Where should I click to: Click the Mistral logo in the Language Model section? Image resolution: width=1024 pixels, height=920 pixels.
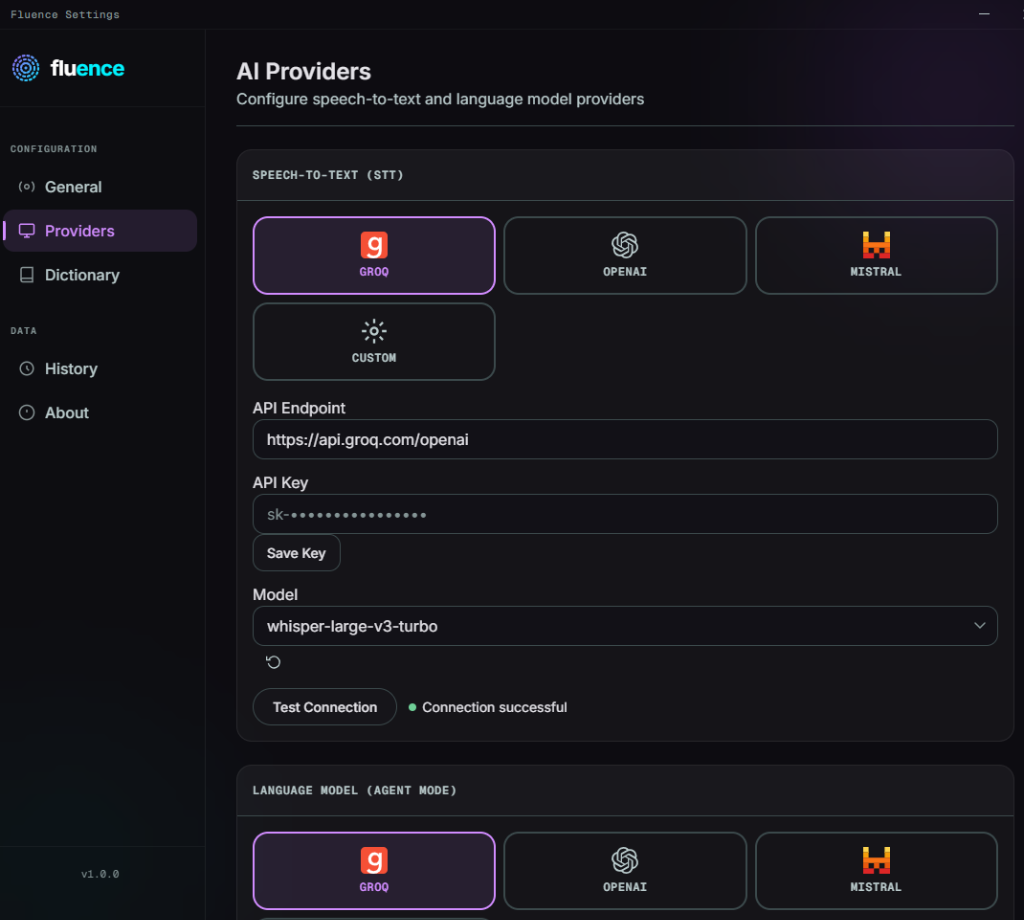876,861
